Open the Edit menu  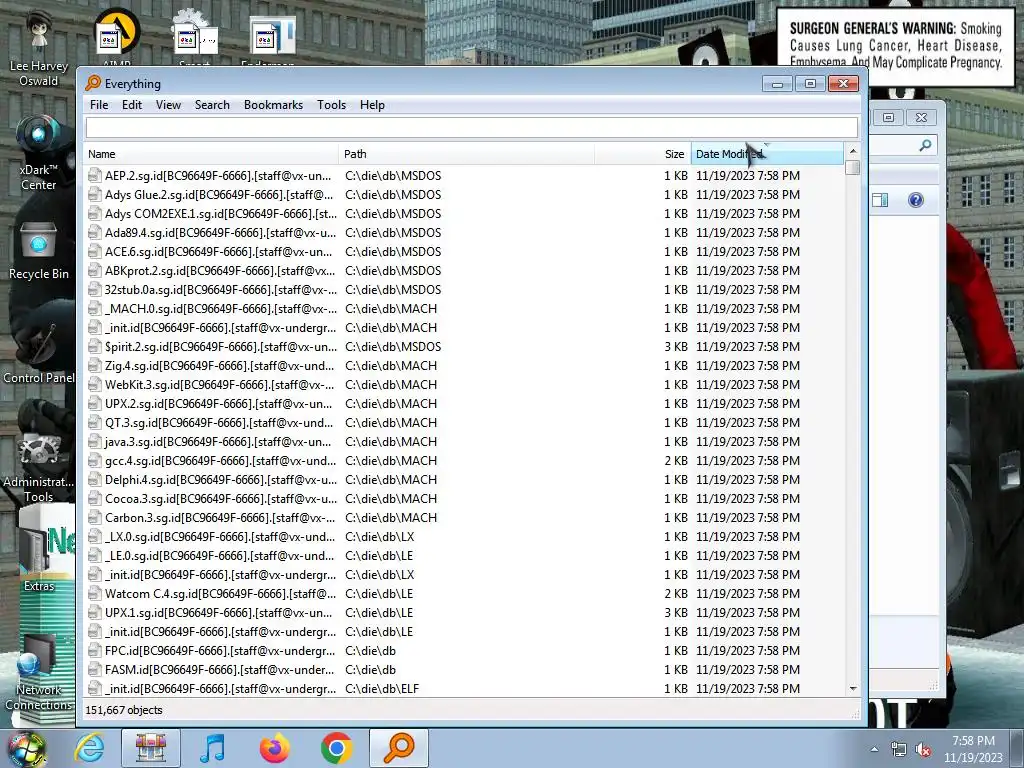[132, 104]
